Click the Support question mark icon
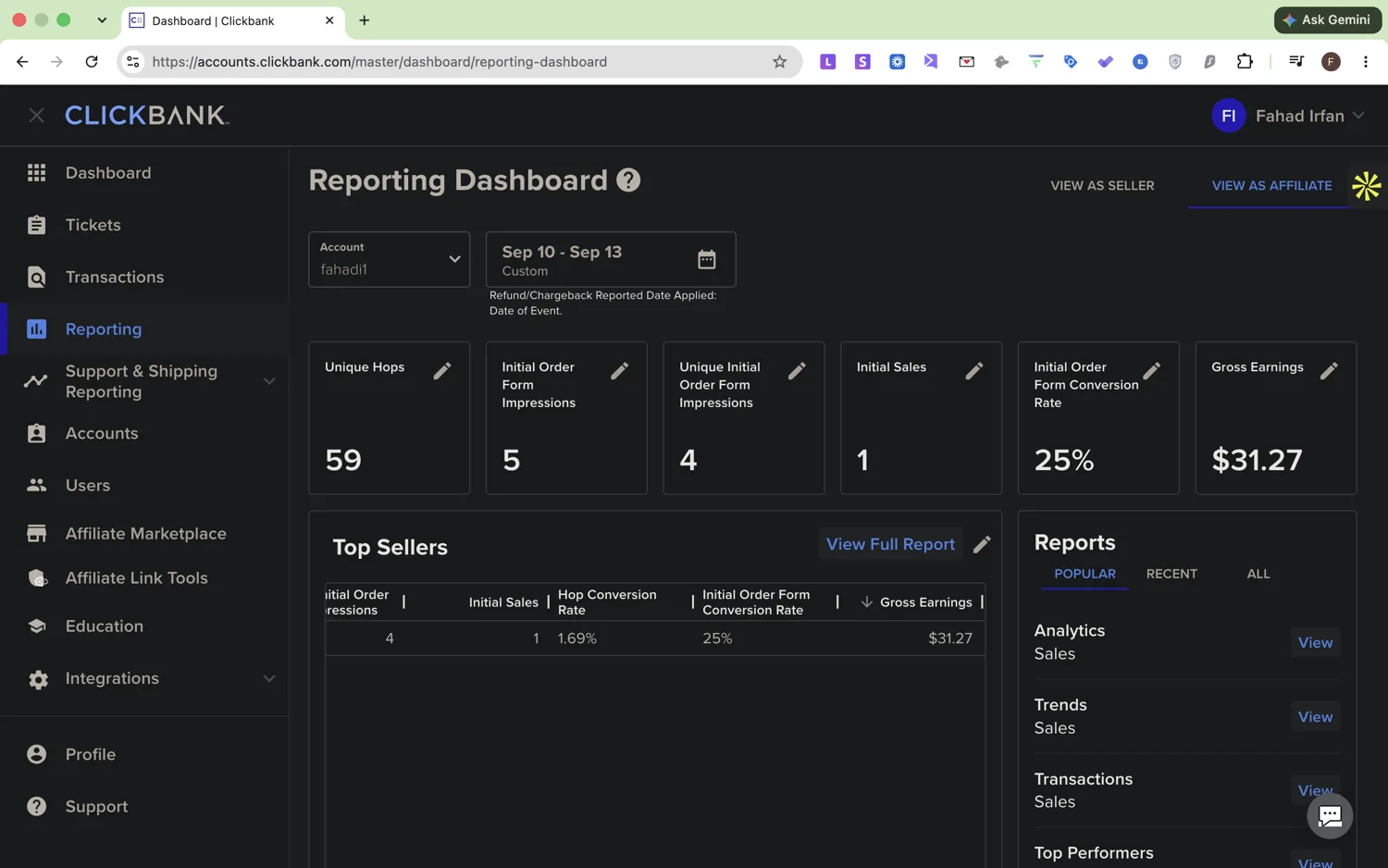 point(36,806)
